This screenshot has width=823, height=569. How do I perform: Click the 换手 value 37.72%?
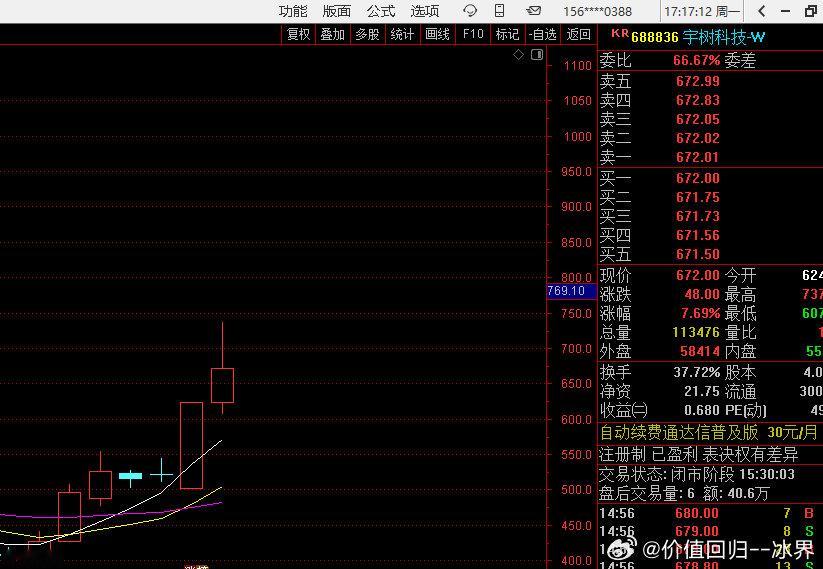pos(697,372)
